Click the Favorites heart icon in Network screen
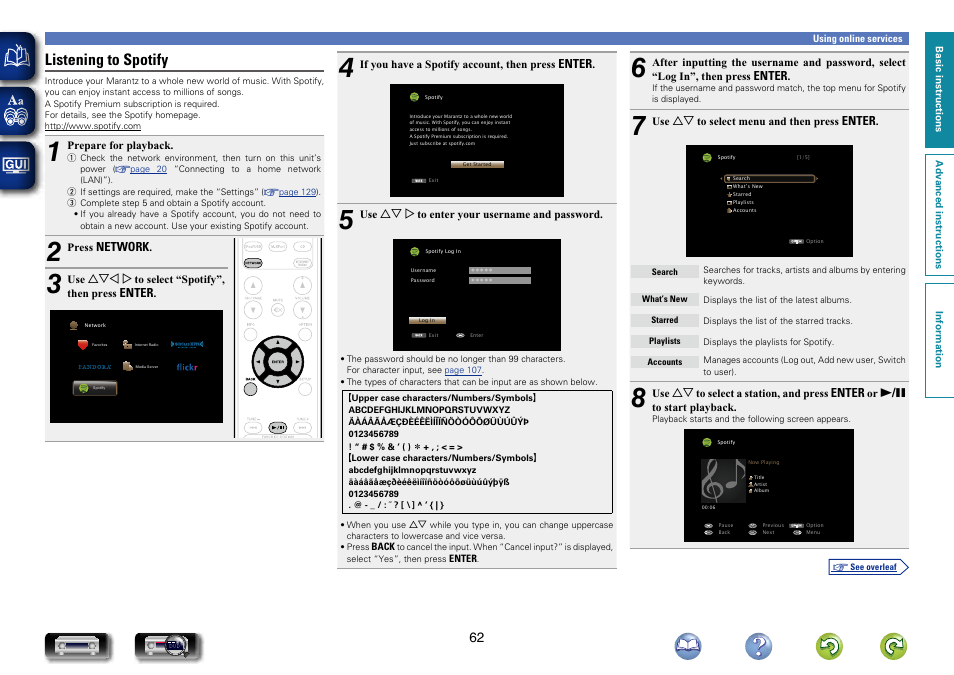 83,344
